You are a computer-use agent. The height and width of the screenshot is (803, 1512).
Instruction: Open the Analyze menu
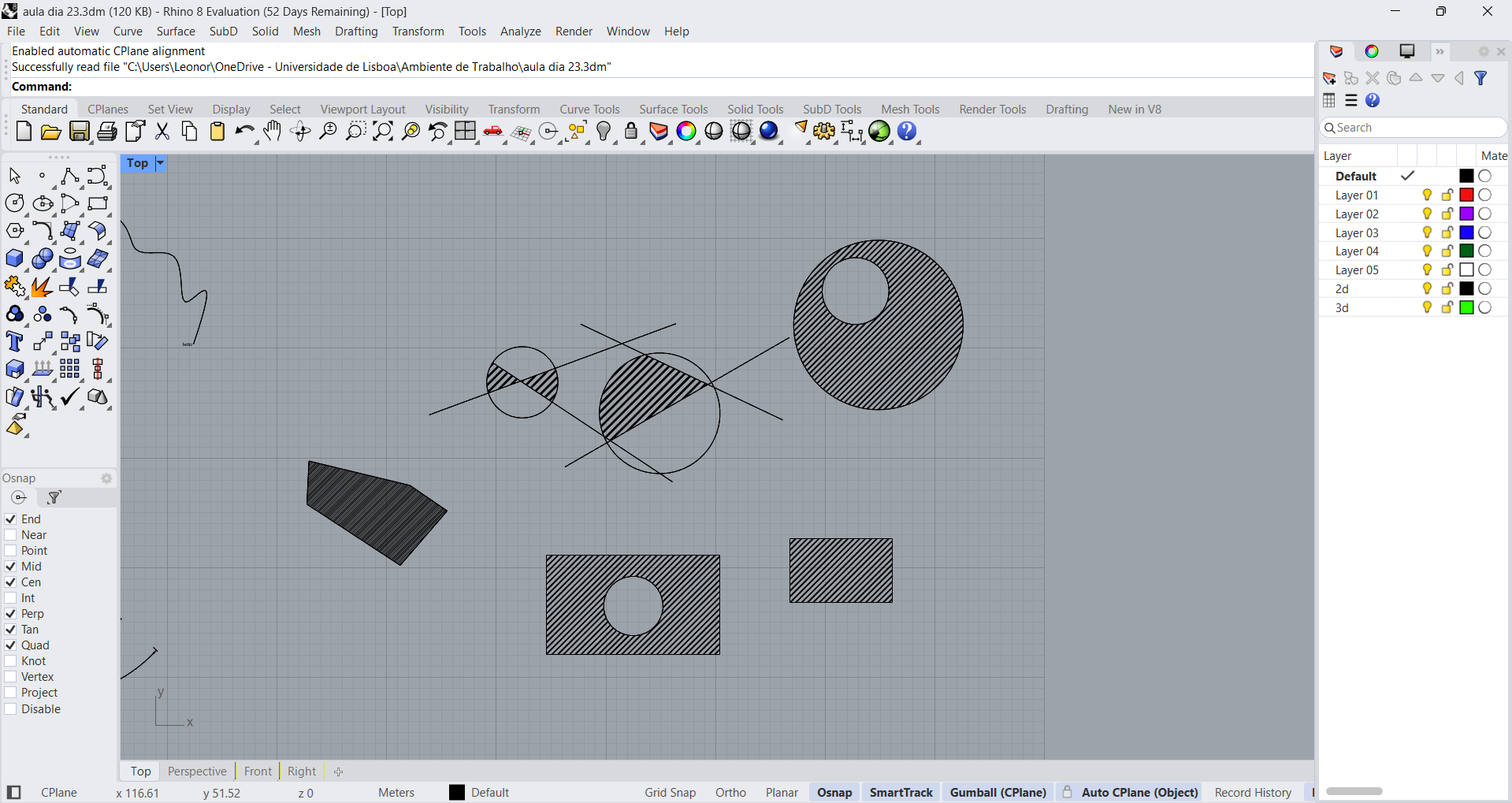[520, 32]
